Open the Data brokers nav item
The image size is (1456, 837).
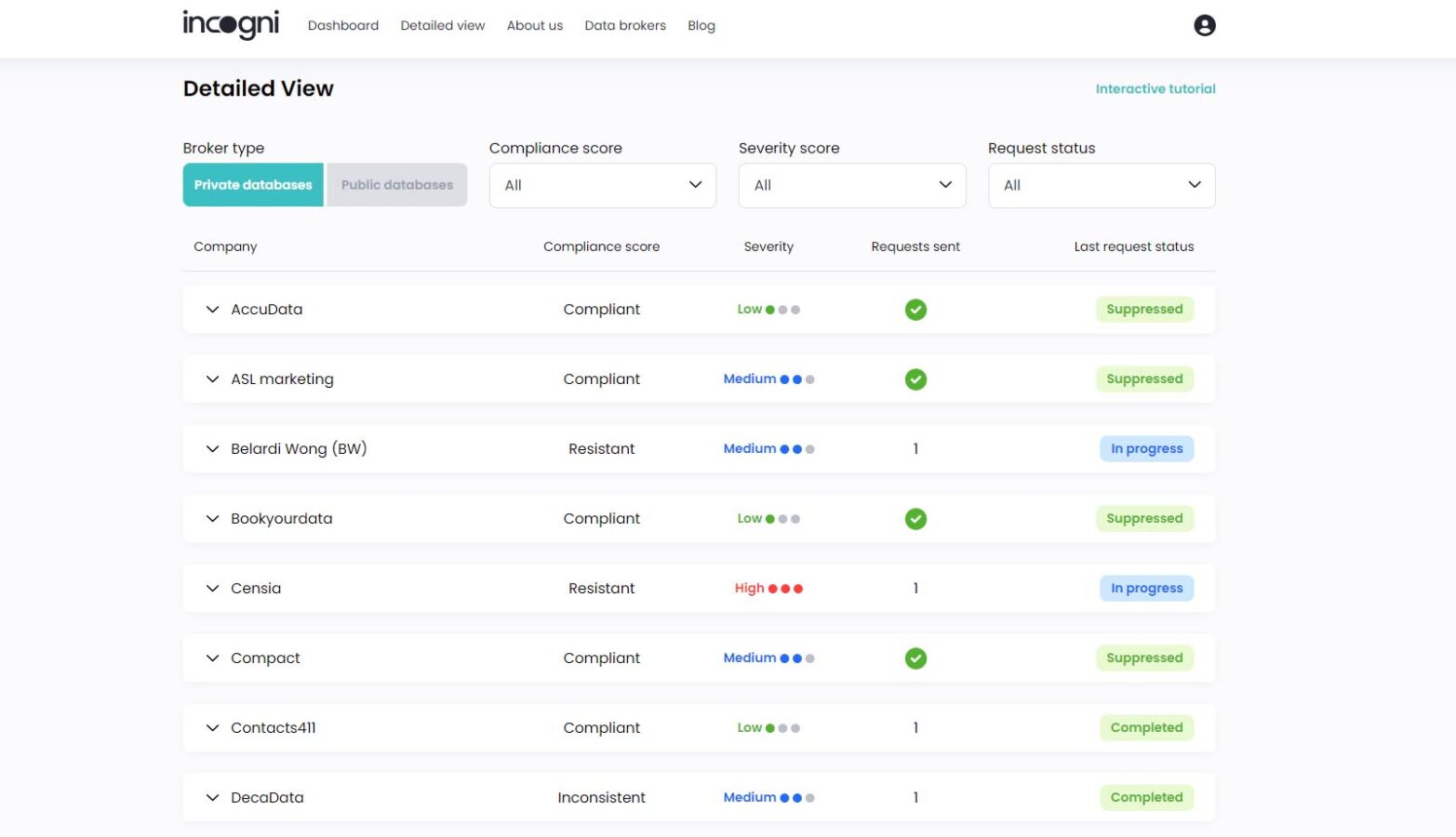(625, 26)
